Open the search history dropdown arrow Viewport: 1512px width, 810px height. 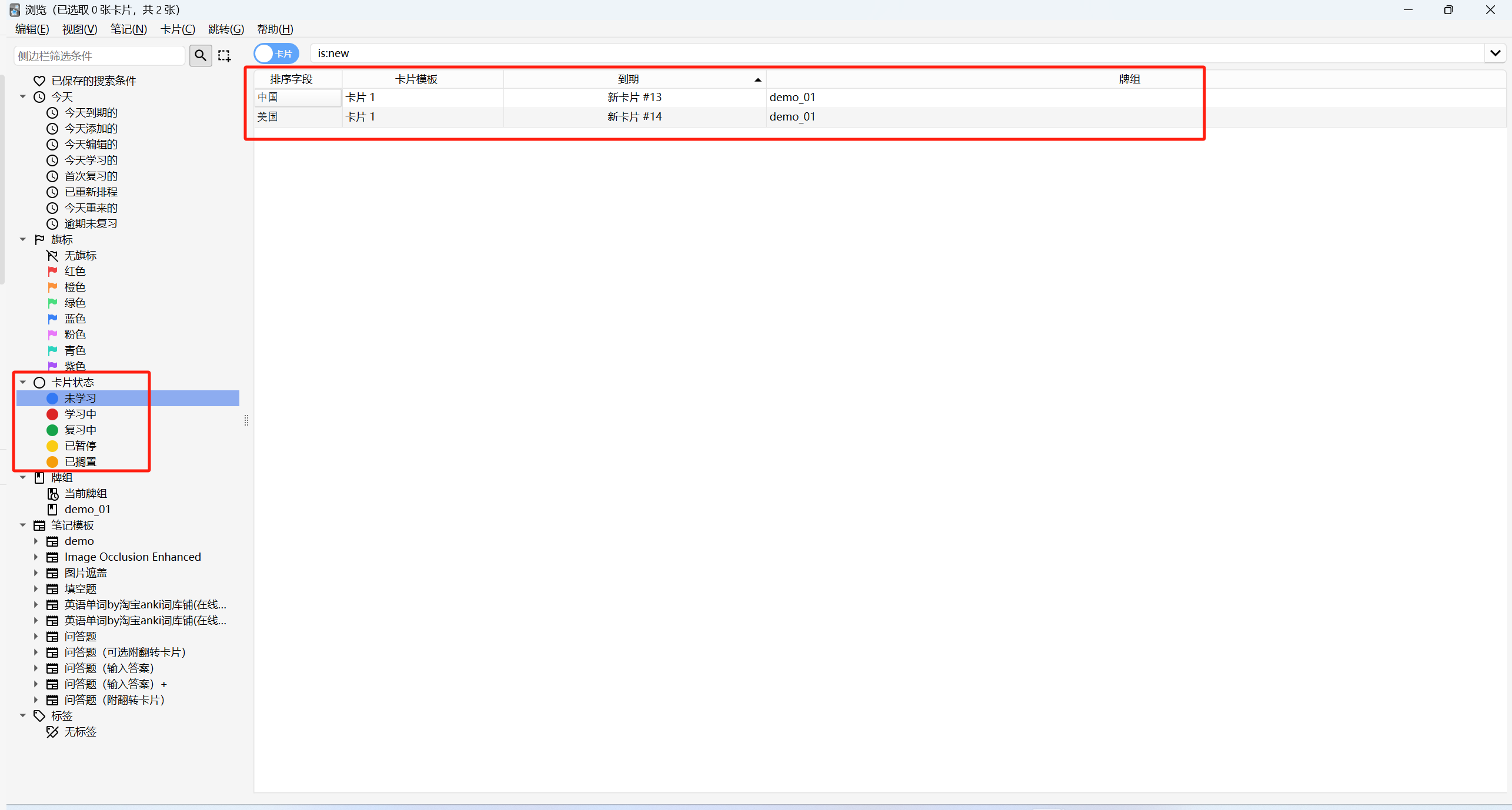[1495, 53]
